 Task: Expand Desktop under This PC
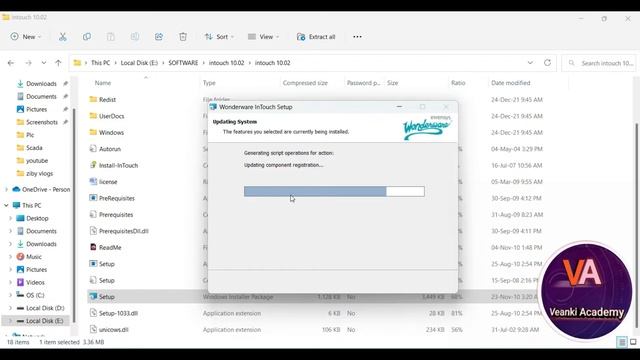pyautogui.click(x=11, y=218)
